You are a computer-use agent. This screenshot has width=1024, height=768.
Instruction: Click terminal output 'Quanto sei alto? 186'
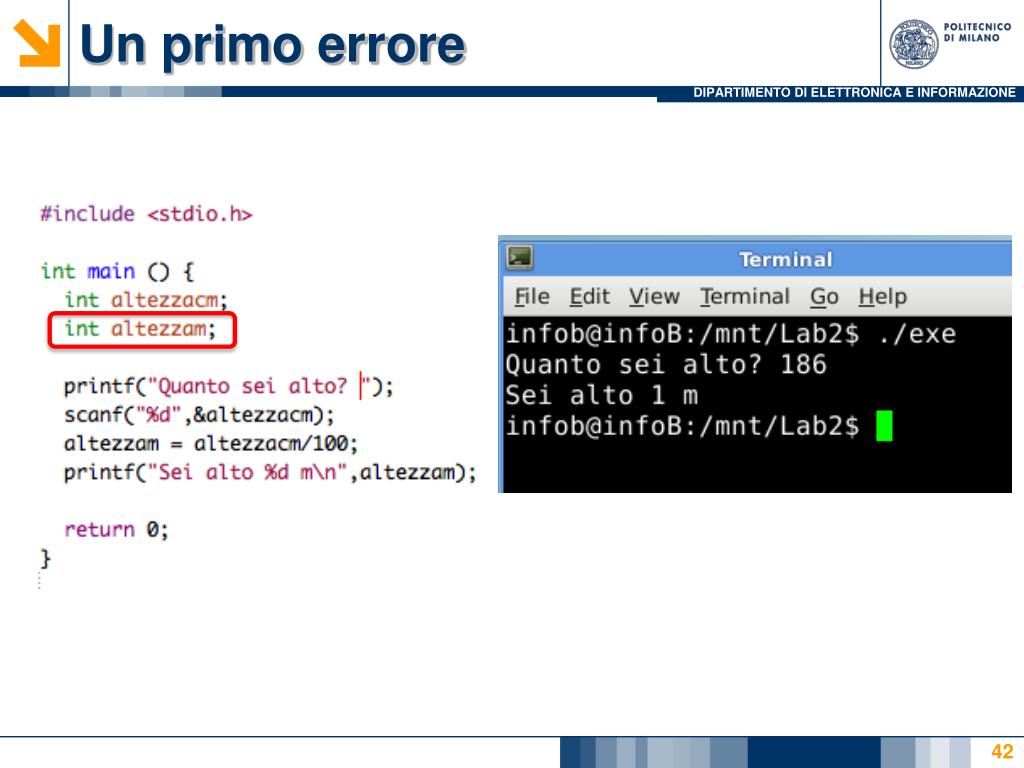pyautogui.click(x=666, y=364)
